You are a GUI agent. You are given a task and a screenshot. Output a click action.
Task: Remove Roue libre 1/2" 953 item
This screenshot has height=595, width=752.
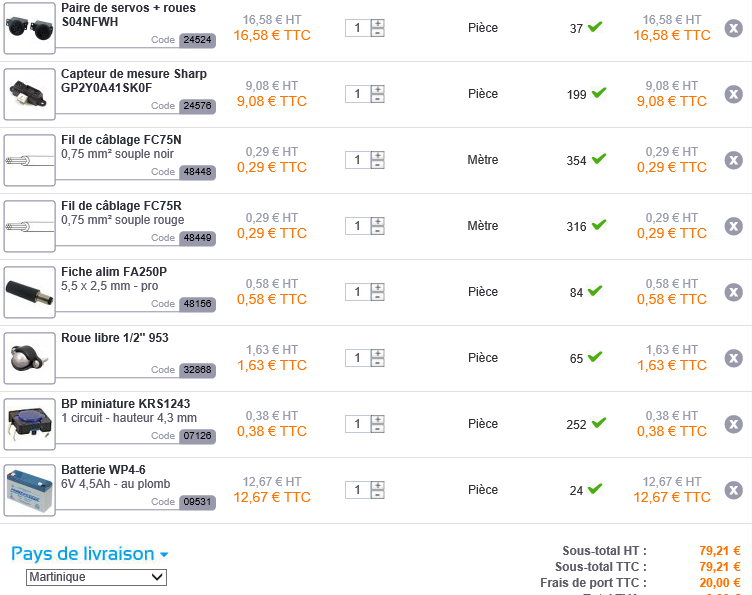tap(733, 358)
